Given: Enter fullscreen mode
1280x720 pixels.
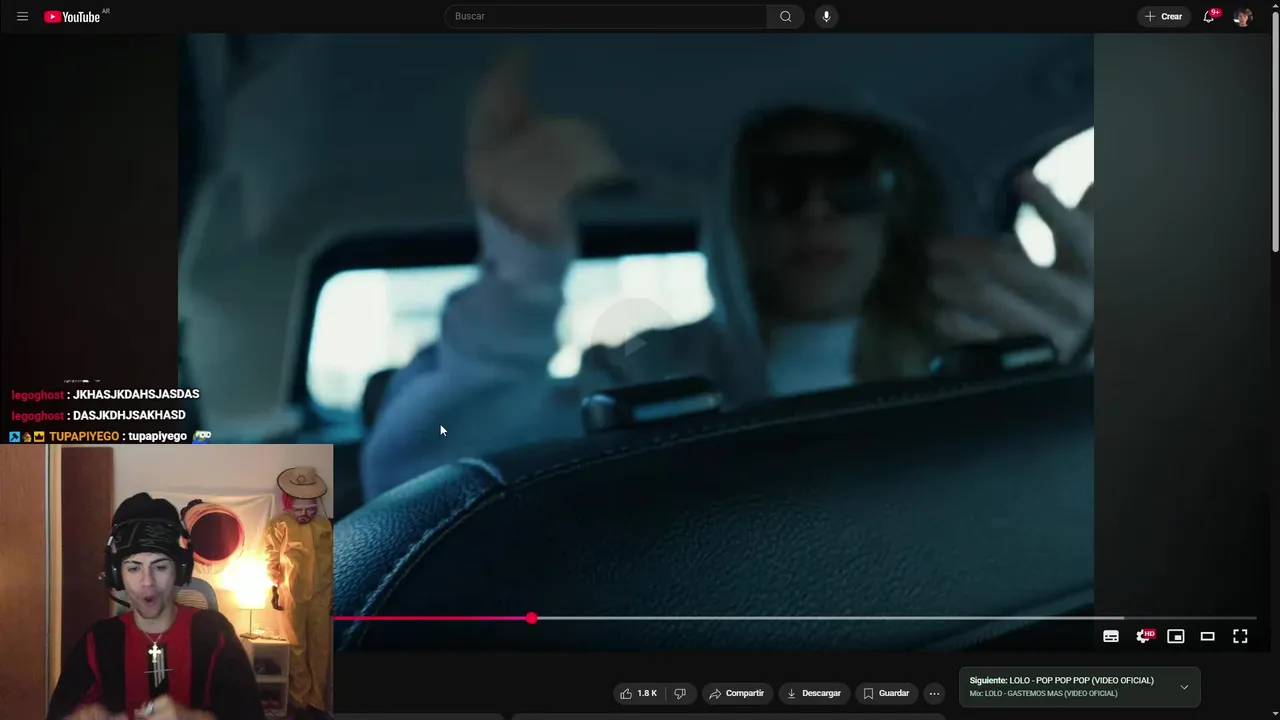Looking at the screenshot, I should [1240, 636].
